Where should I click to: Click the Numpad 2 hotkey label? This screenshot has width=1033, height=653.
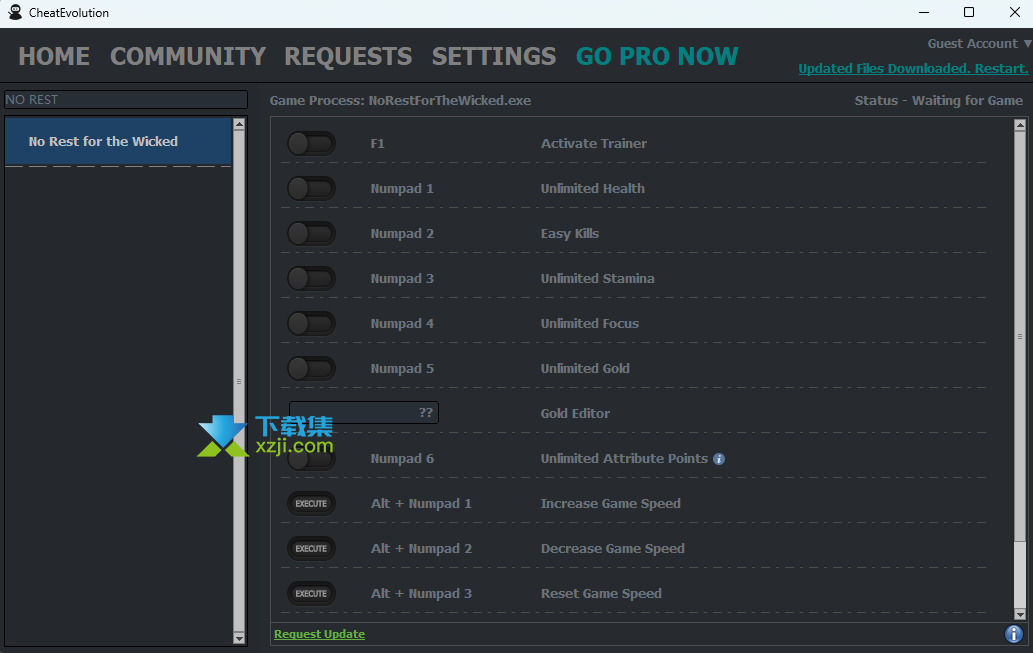coord(402,233)
